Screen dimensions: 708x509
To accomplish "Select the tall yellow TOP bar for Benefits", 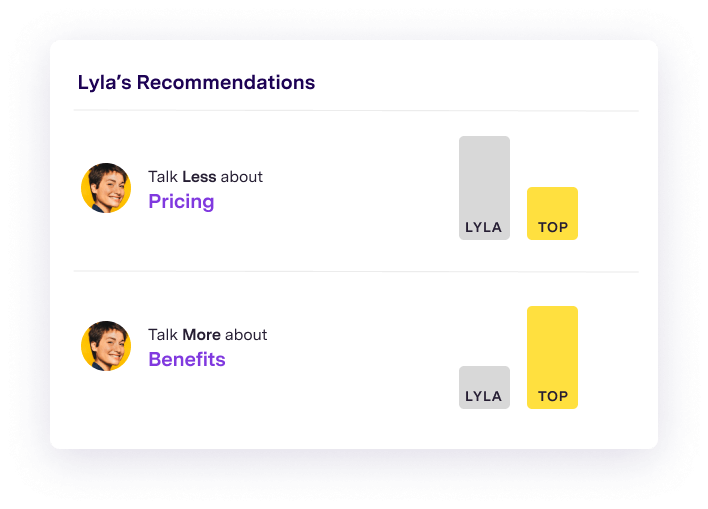I will coord(552,358).
